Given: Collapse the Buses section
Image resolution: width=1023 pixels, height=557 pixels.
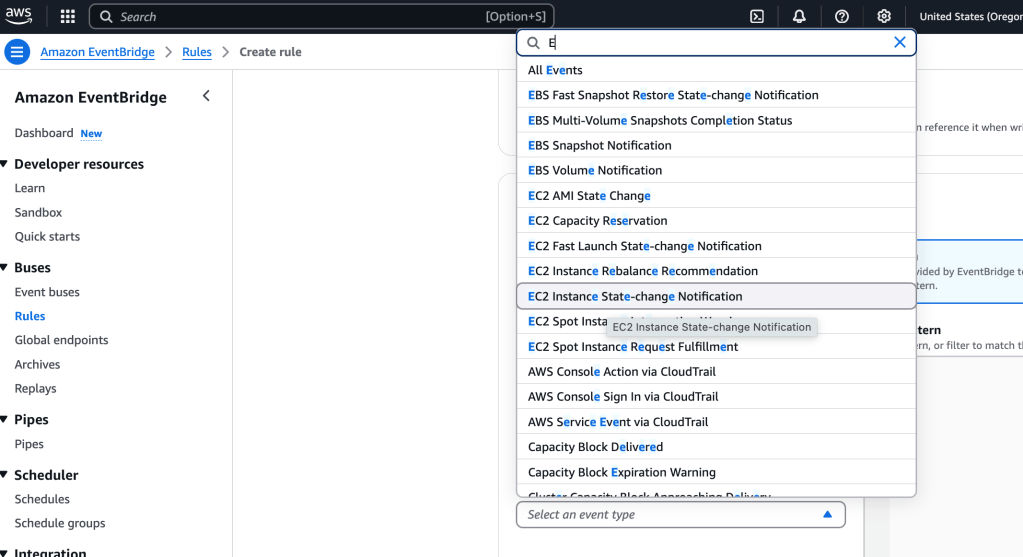Looking at the screenshot, I should click(5, 268).
